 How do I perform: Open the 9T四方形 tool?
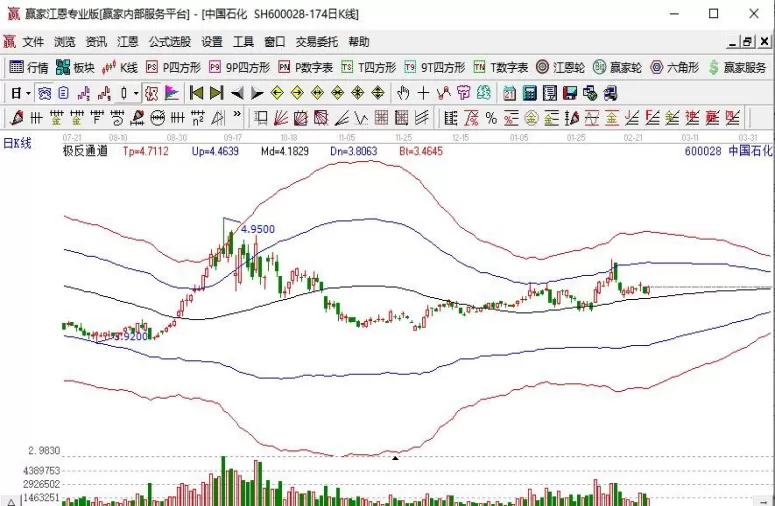tap(434, 67)
